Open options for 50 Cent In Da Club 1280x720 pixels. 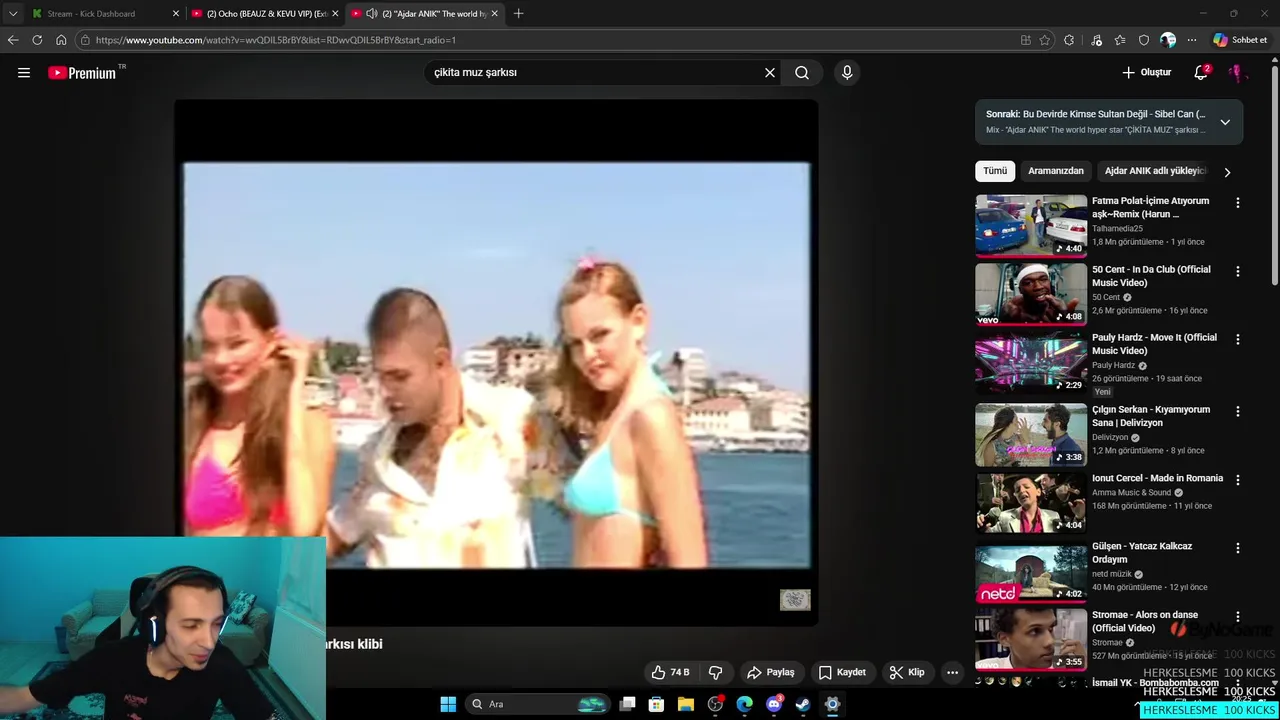pos(1238,271)
